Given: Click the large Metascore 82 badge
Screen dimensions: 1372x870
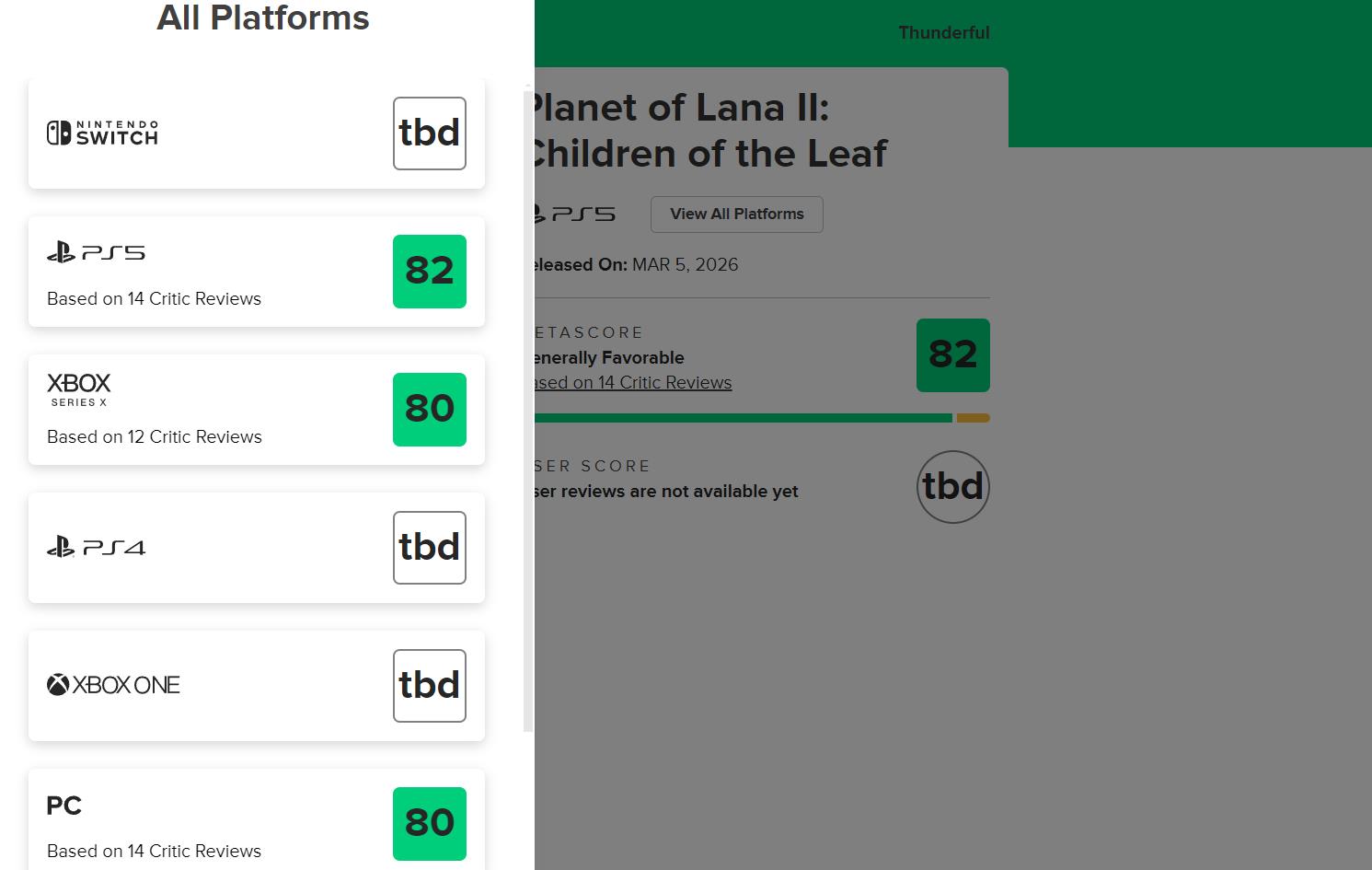Looking at the screenshot, I should (953, 355).
